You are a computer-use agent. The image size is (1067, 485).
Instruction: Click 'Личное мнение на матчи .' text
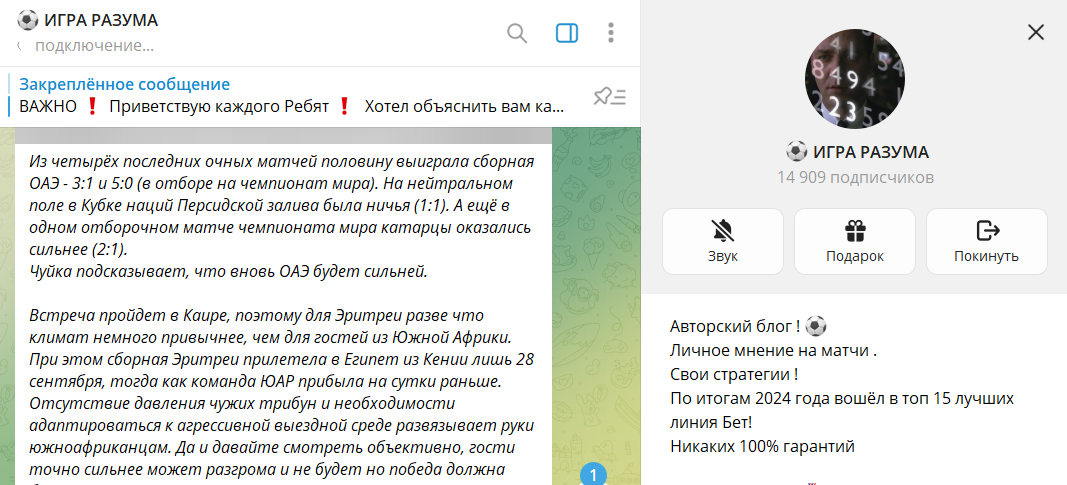(x=774, y=351)
